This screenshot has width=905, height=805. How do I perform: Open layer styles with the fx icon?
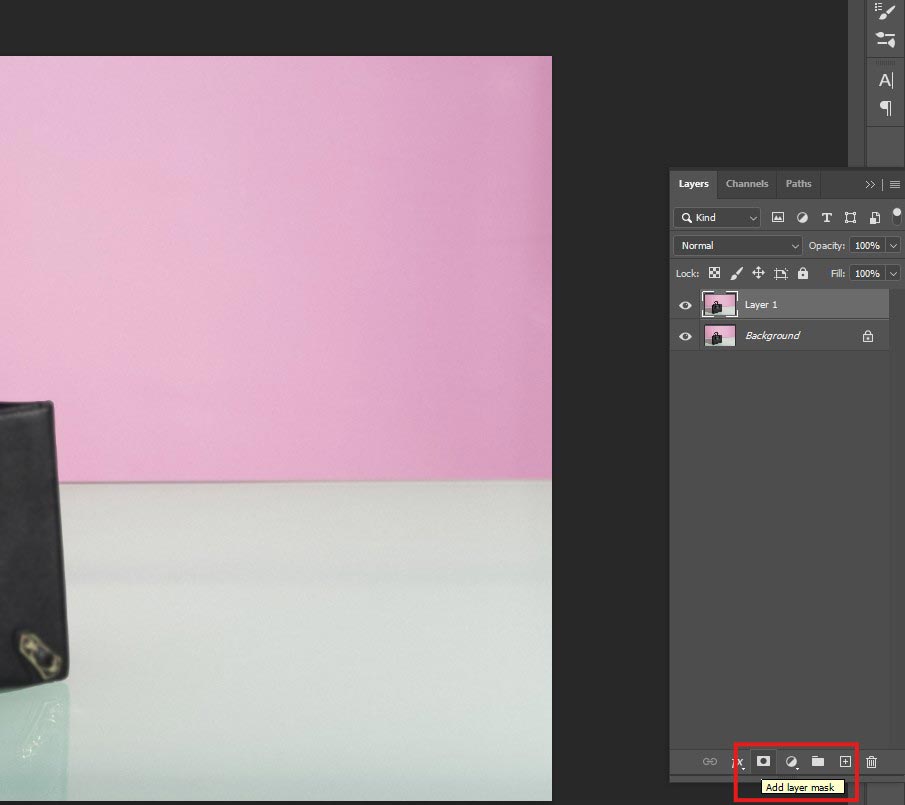tap(737, 761)
